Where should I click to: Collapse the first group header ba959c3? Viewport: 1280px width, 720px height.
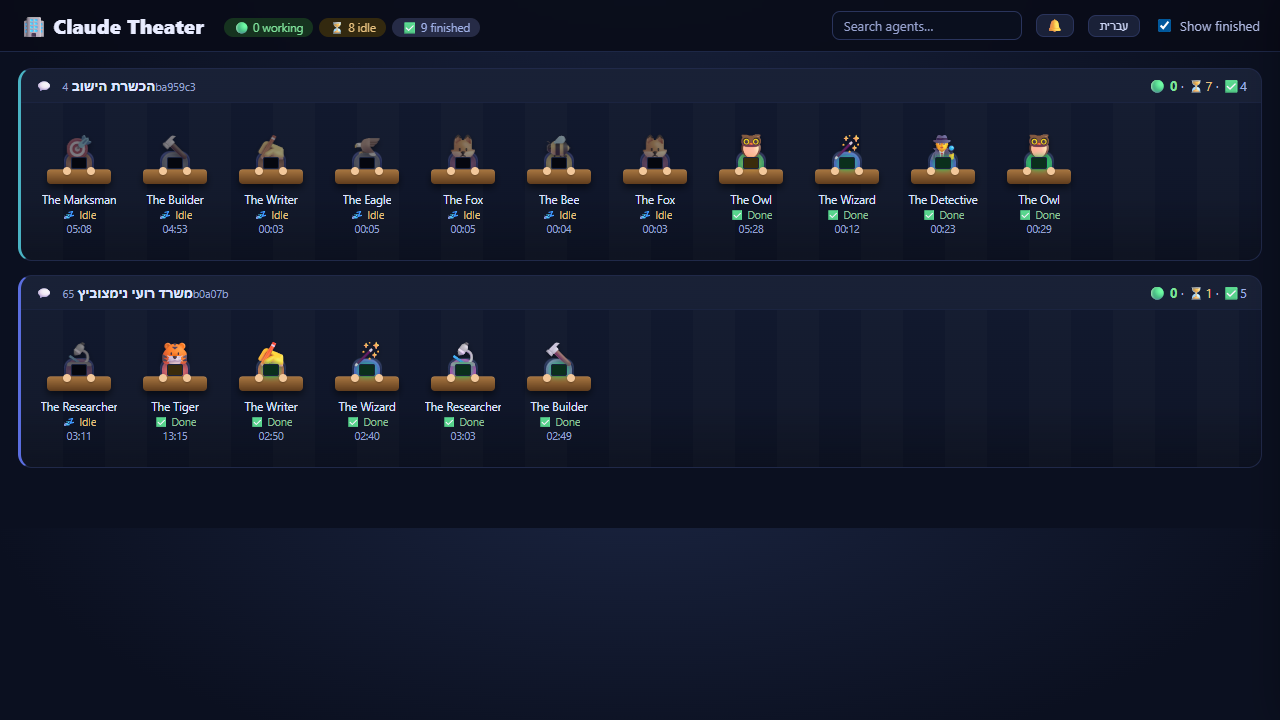(640, 86)
